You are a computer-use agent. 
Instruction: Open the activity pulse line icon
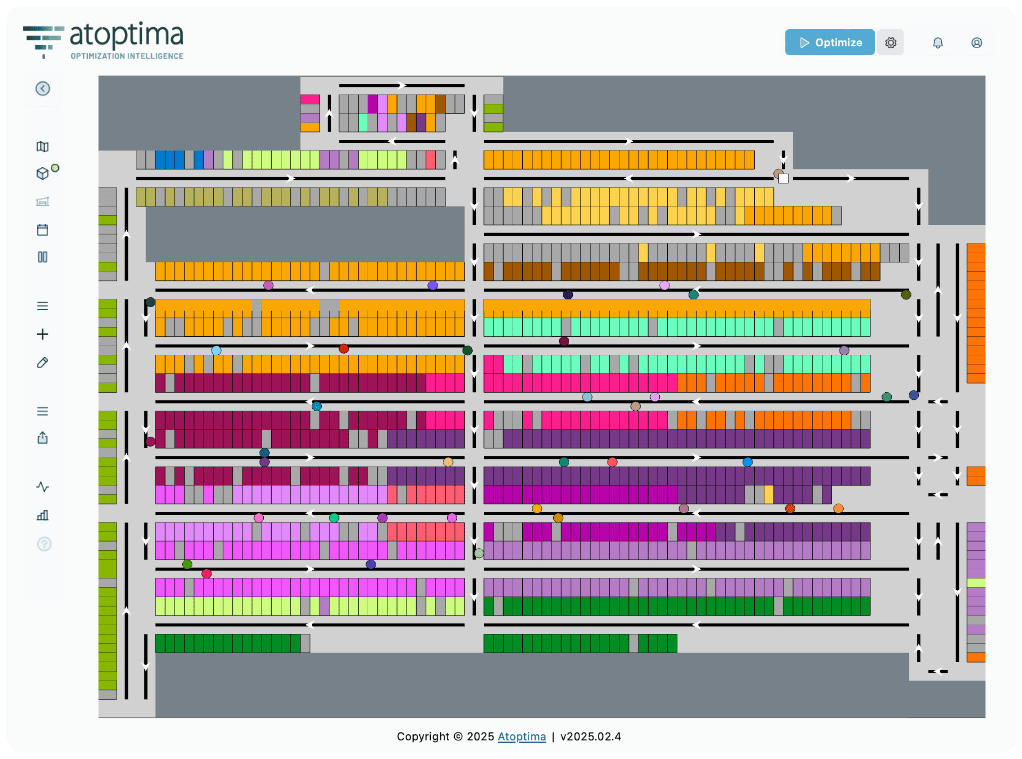(42, 487)
